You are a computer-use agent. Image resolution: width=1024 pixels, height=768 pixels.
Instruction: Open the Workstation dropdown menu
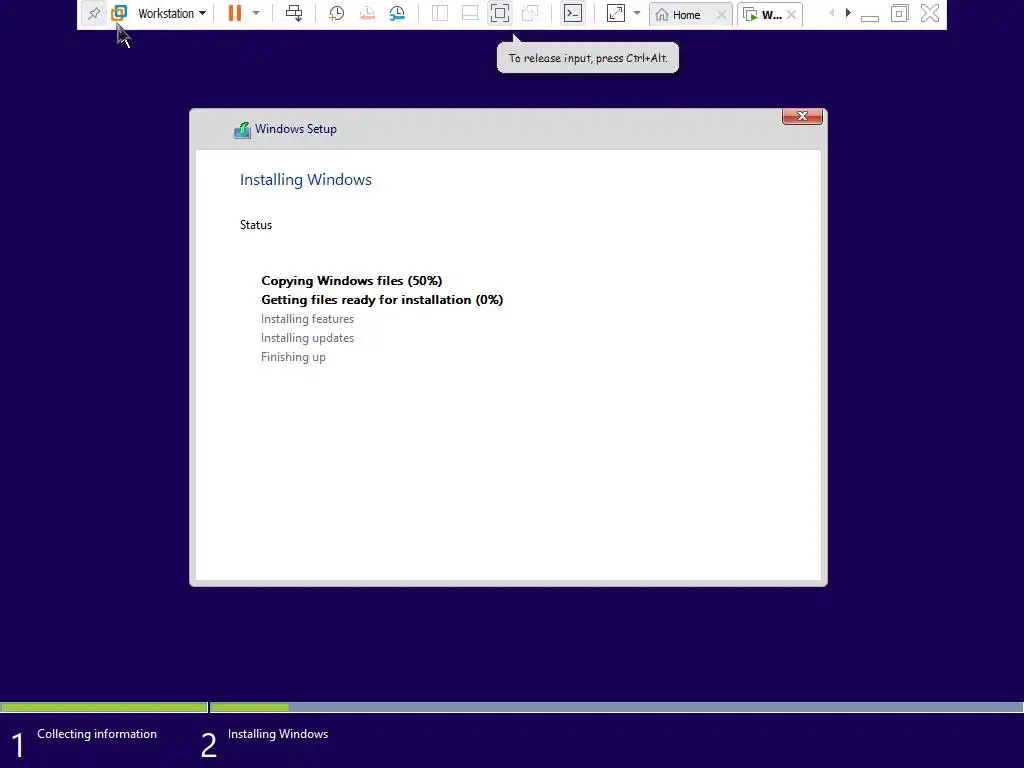[172, 13]
